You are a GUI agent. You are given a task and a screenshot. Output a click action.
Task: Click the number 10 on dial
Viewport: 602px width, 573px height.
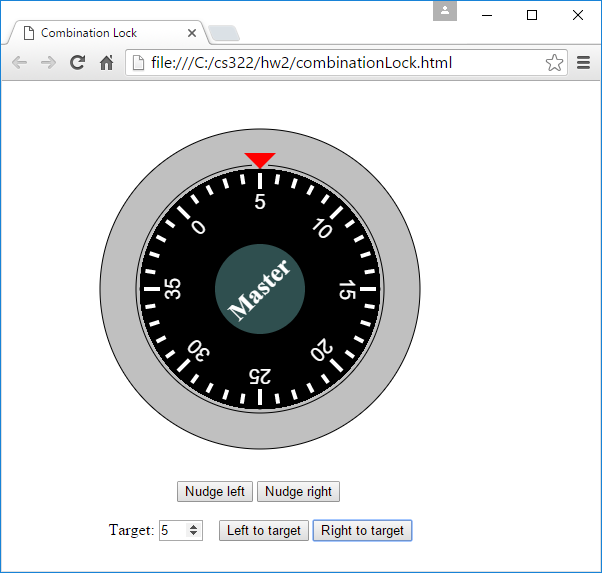322,228
